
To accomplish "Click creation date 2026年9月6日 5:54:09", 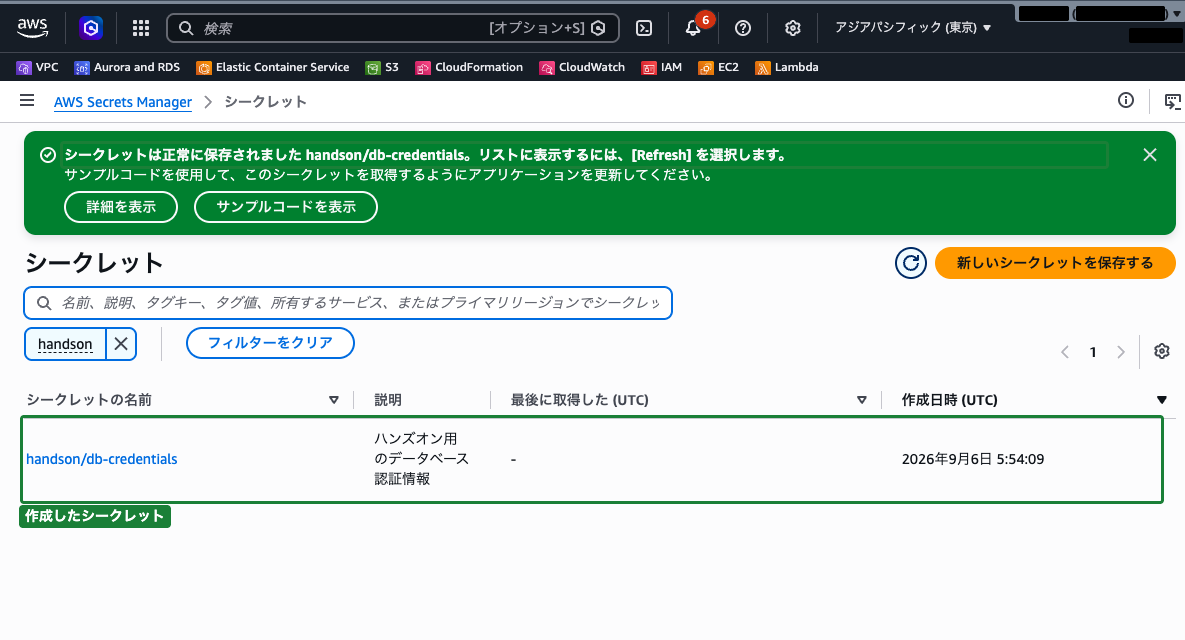I will coord(973,459).
